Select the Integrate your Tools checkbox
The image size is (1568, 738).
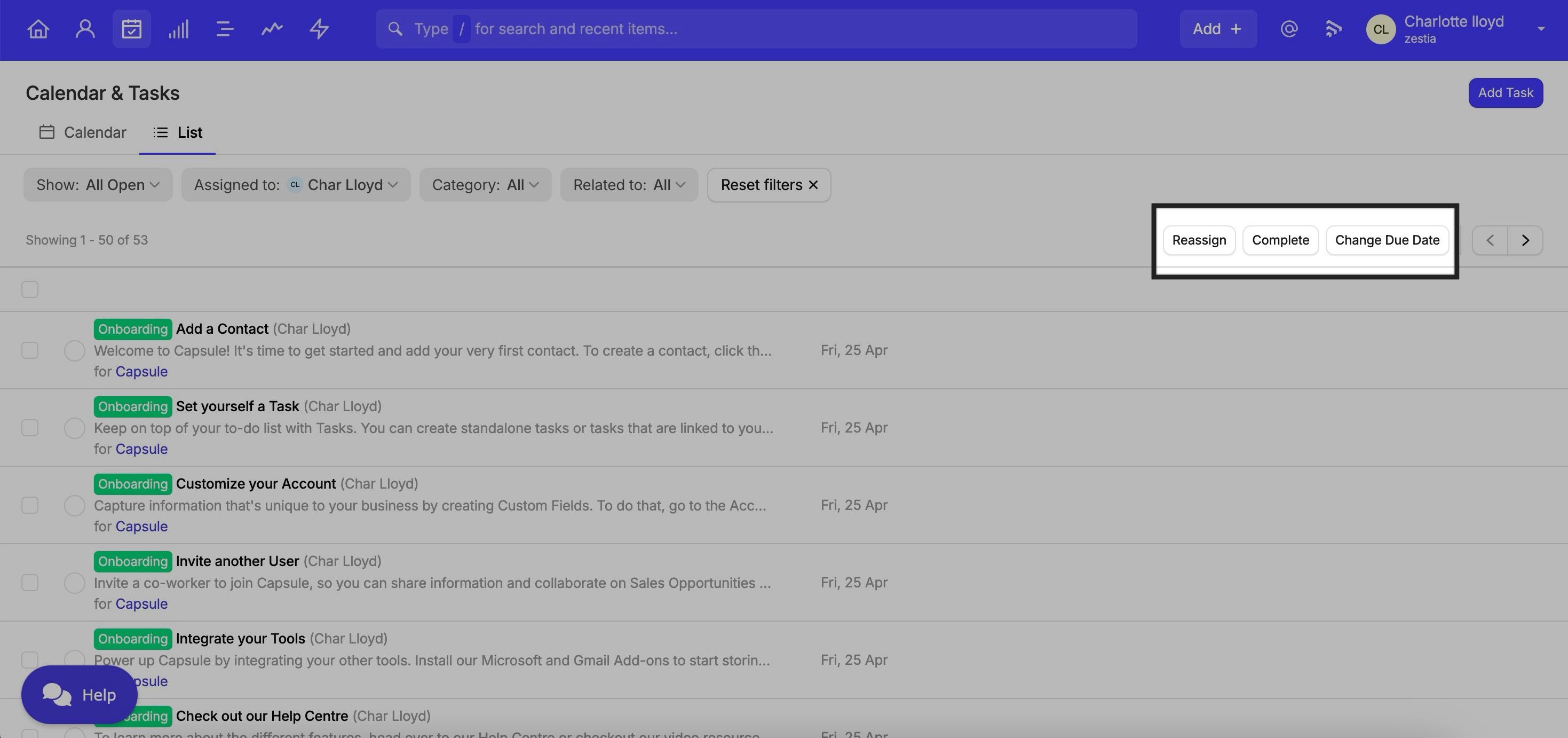30,660
